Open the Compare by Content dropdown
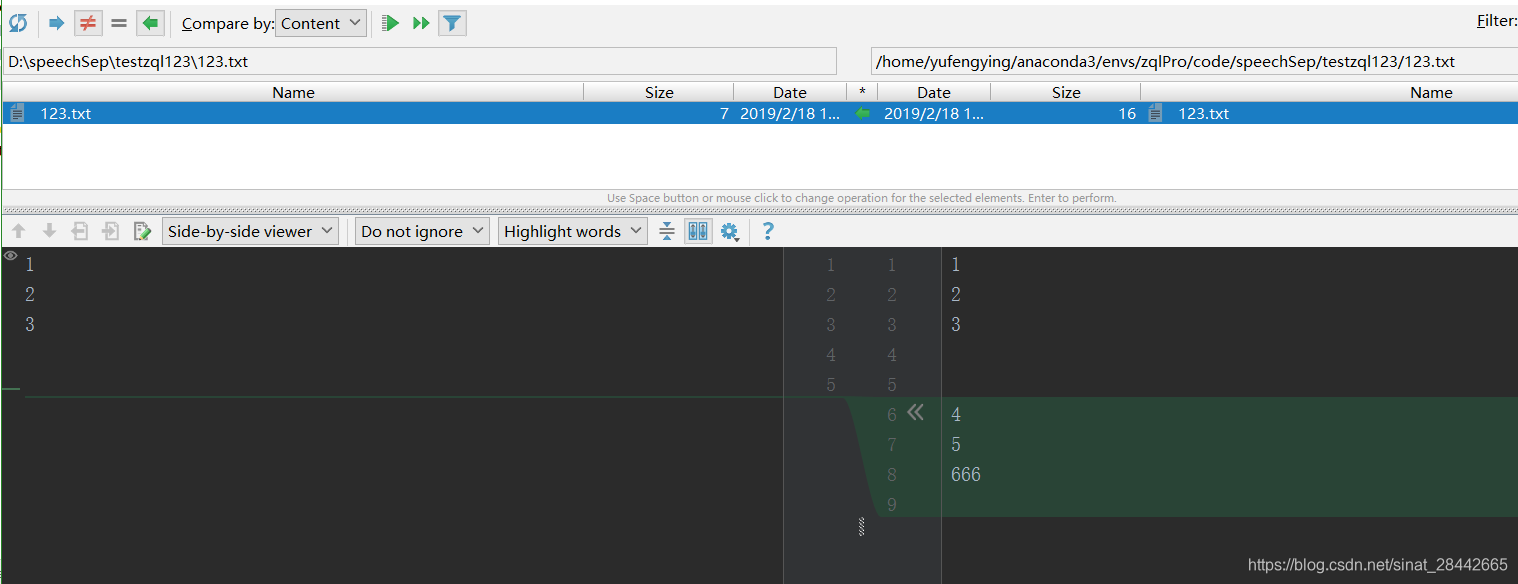 tap(321, 23)
